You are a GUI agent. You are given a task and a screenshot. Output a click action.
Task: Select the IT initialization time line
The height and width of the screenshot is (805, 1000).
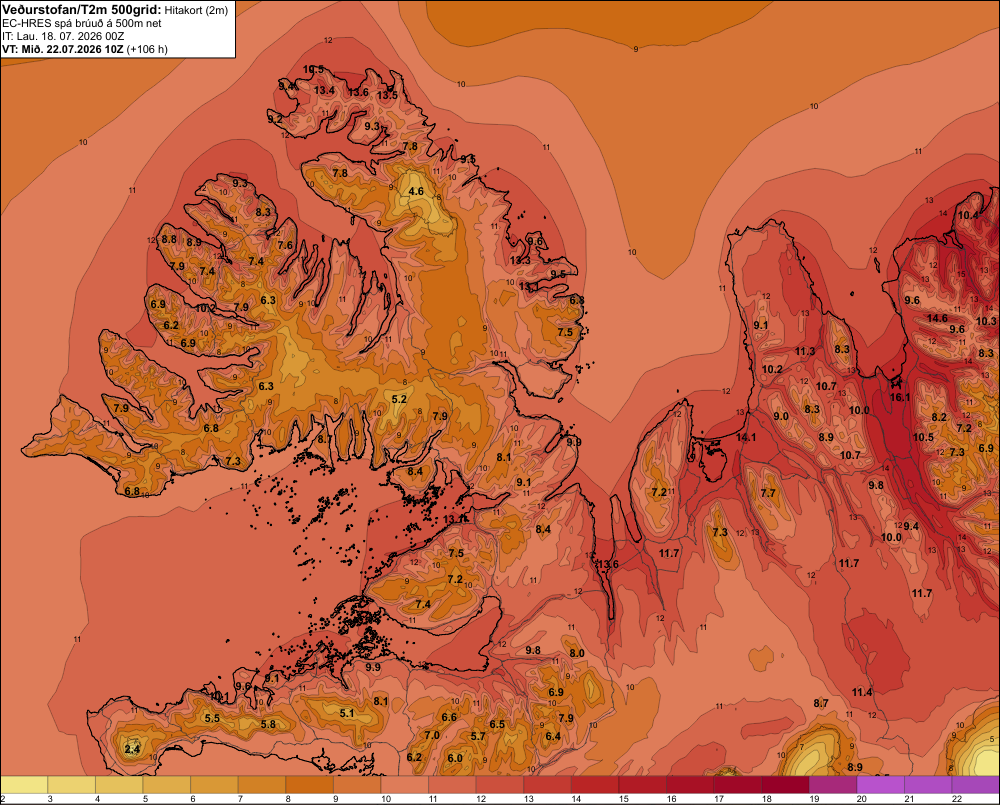point(63,36)
